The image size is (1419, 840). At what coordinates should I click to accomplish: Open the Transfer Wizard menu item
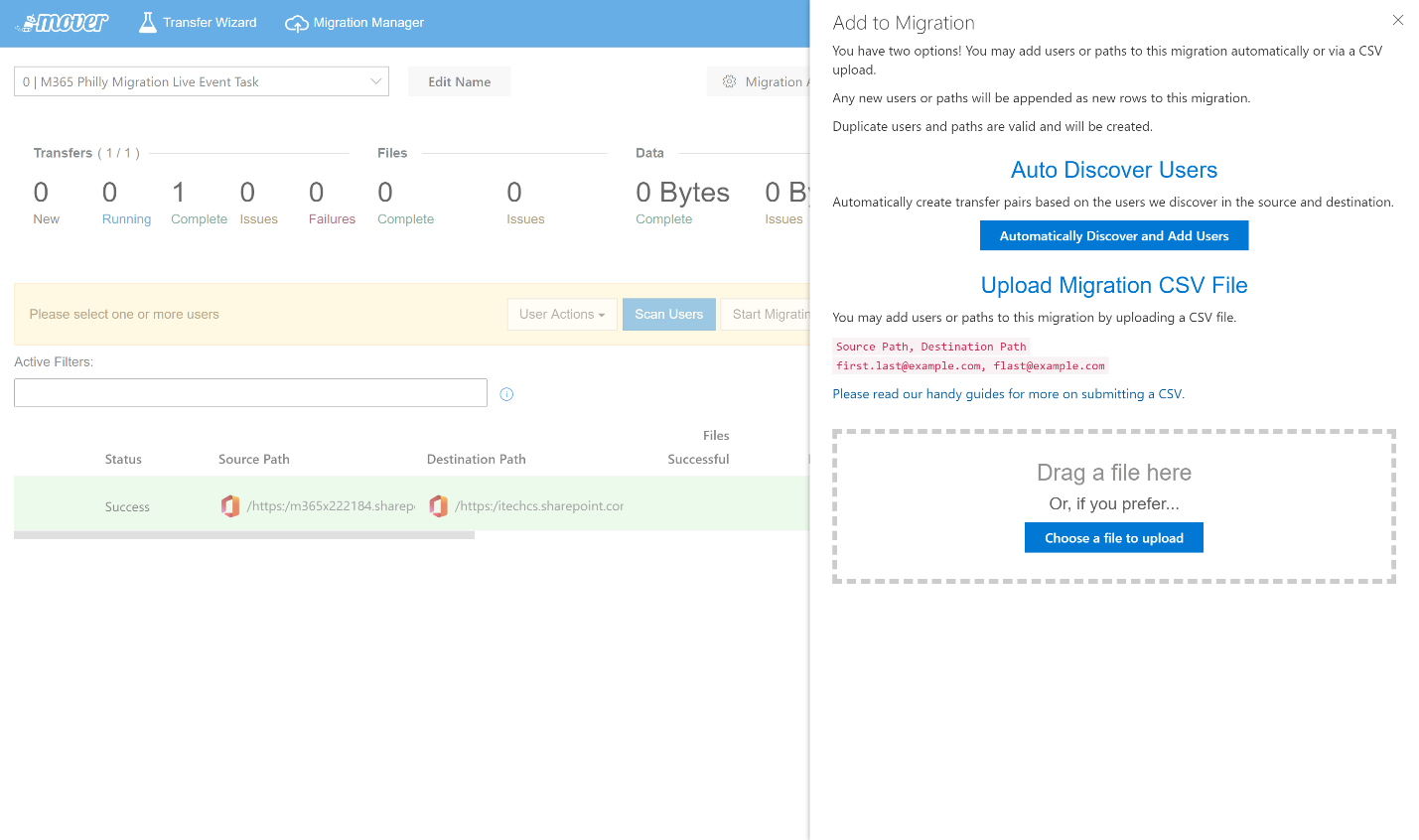tap(210, 23)
